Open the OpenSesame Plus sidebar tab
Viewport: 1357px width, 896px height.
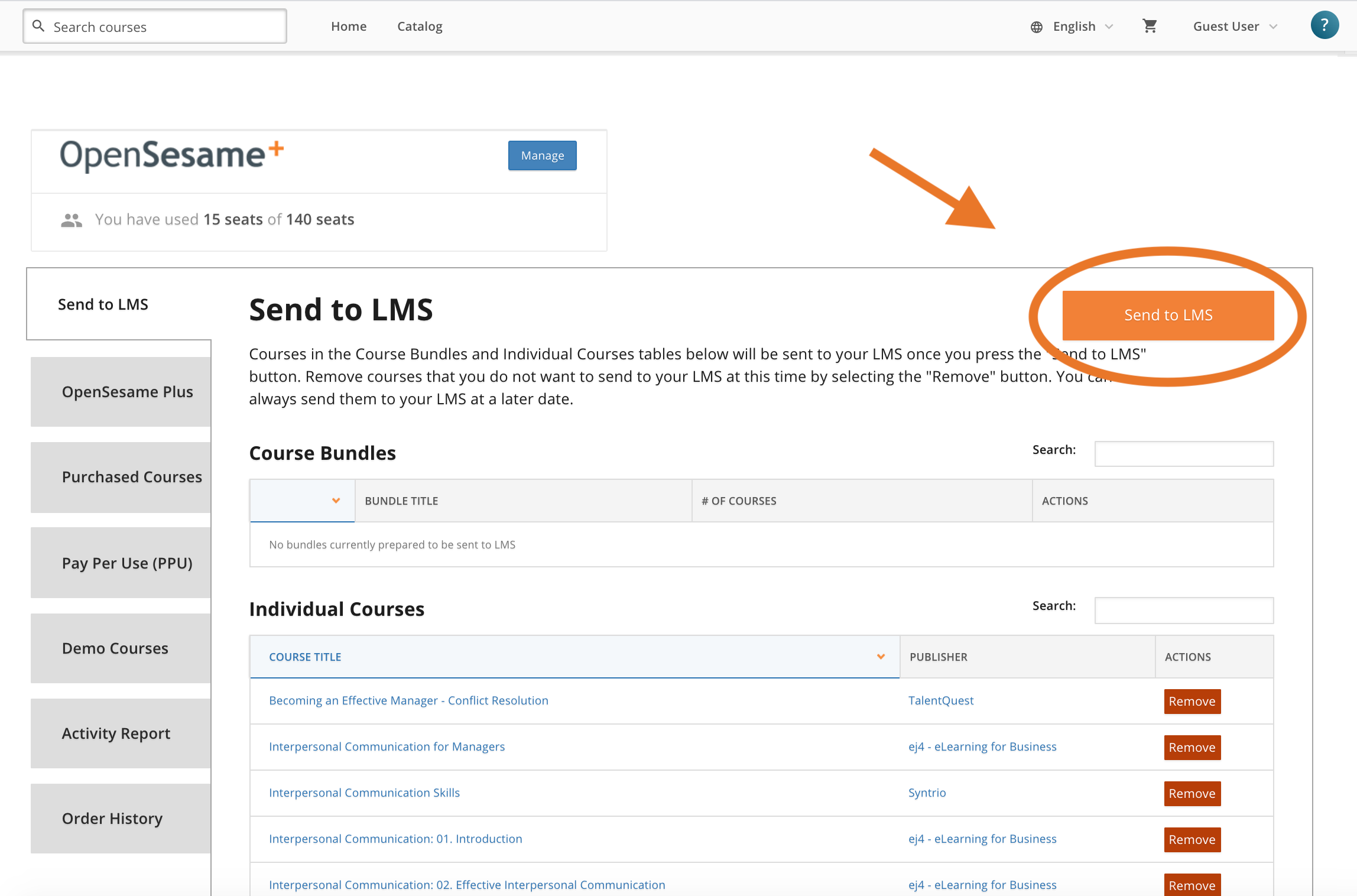(121, 392)
